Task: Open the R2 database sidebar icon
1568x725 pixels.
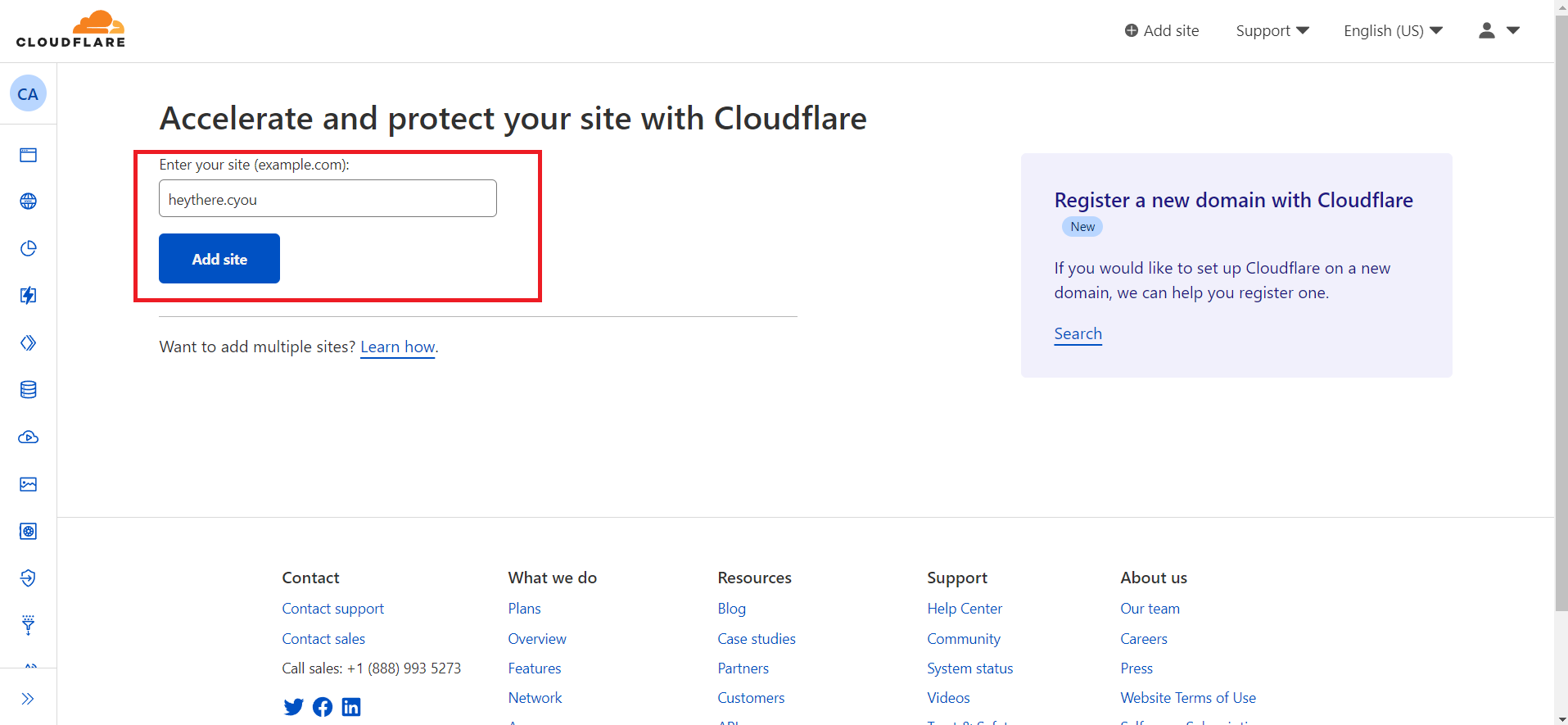Action: point(29,390)
